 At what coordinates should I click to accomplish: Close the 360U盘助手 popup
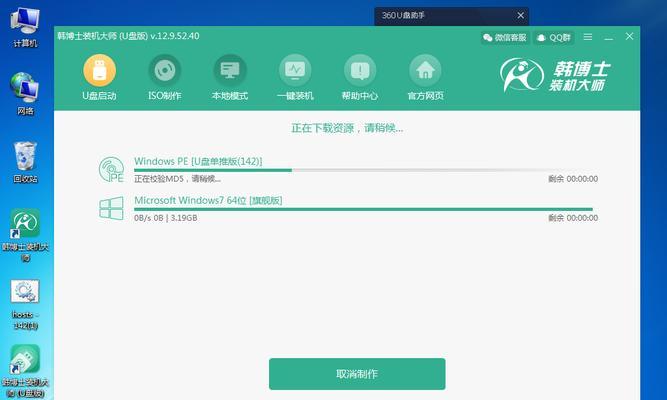pos(520,15)
